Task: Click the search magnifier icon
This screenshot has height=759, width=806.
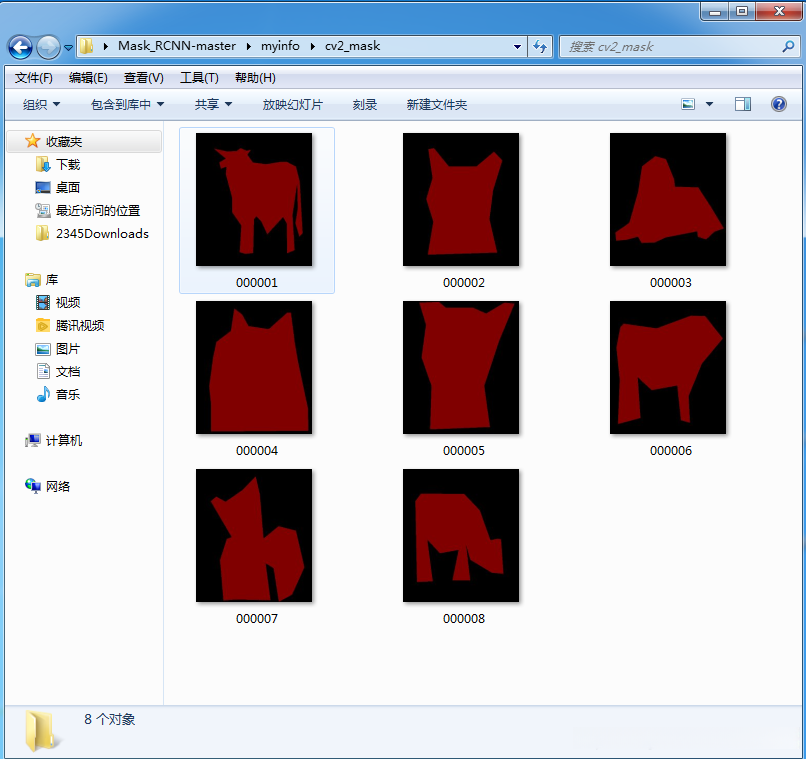Action: [x=788, y=47]
